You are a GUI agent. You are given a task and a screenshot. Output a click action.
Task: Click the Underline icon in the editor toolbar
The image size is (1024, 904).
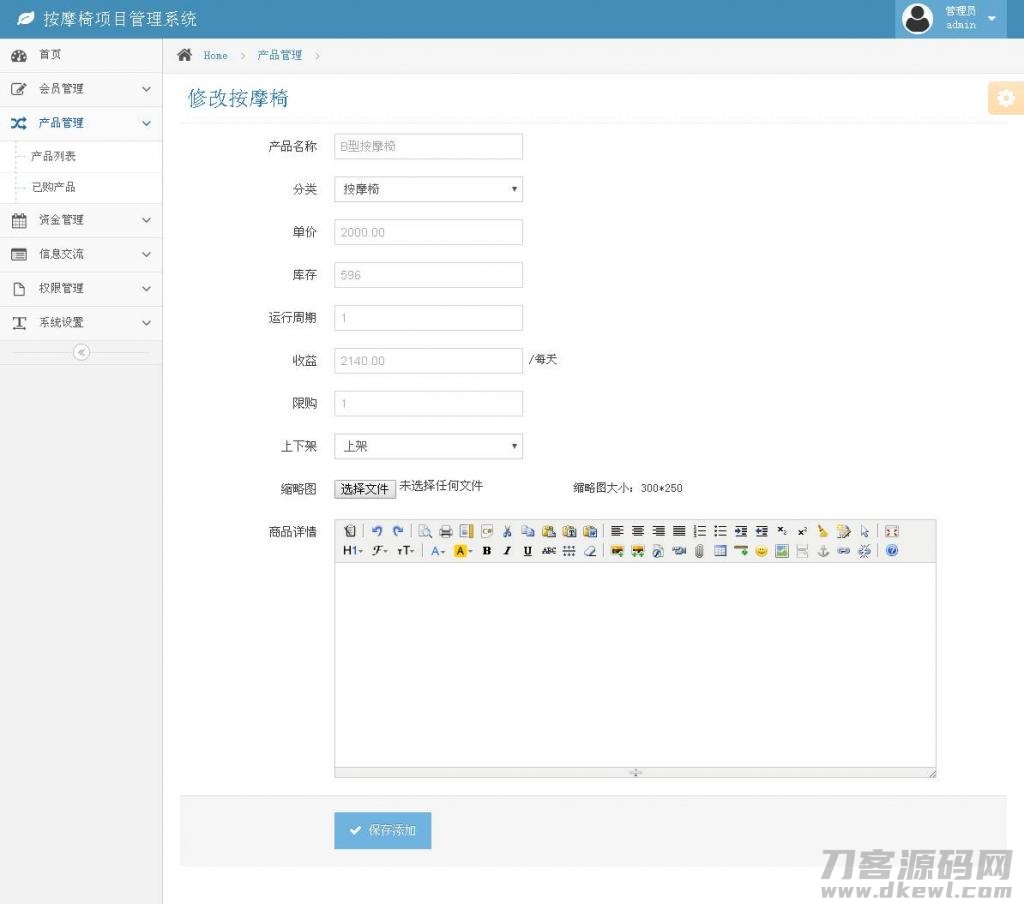tap(528, 551)
